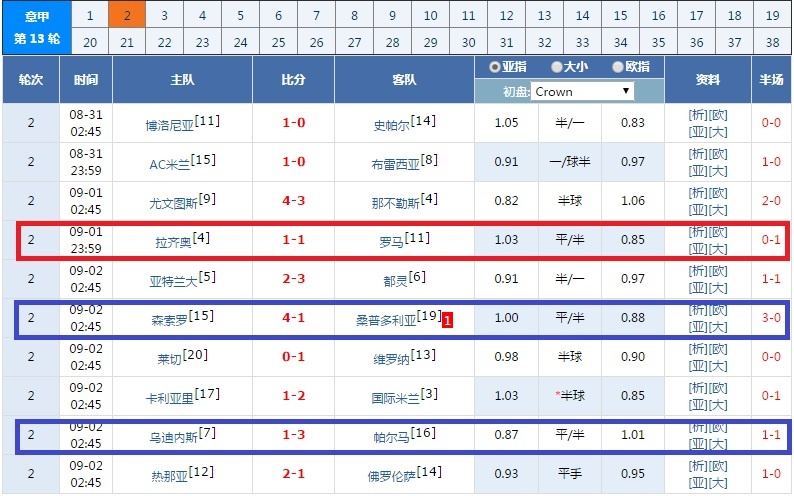Open team page for 乌迪内斯

point(173,437)
